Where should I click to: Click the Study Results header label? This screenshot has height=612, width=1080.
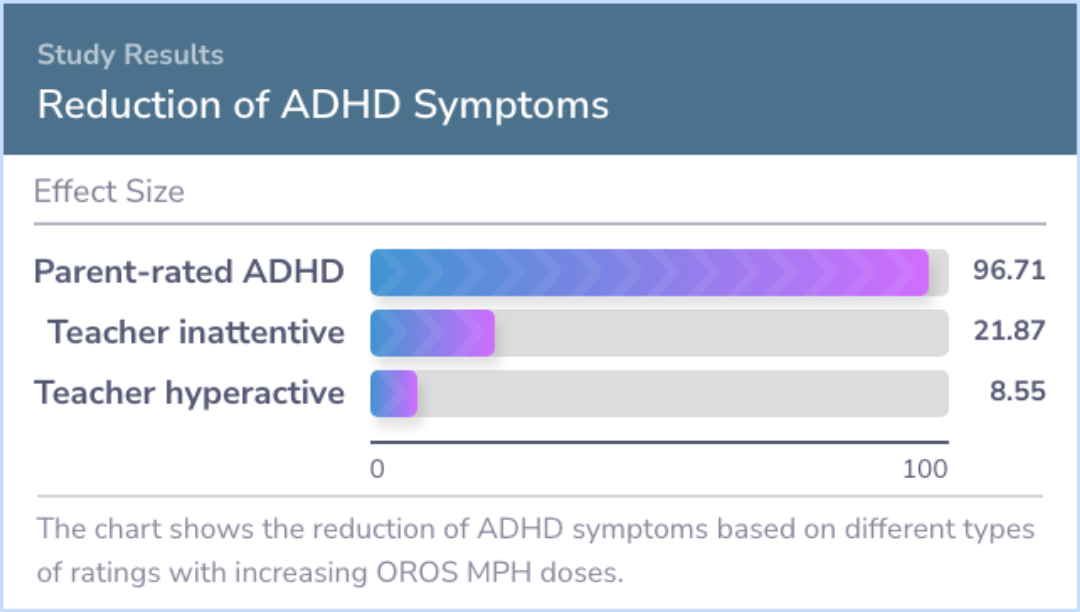130,54
